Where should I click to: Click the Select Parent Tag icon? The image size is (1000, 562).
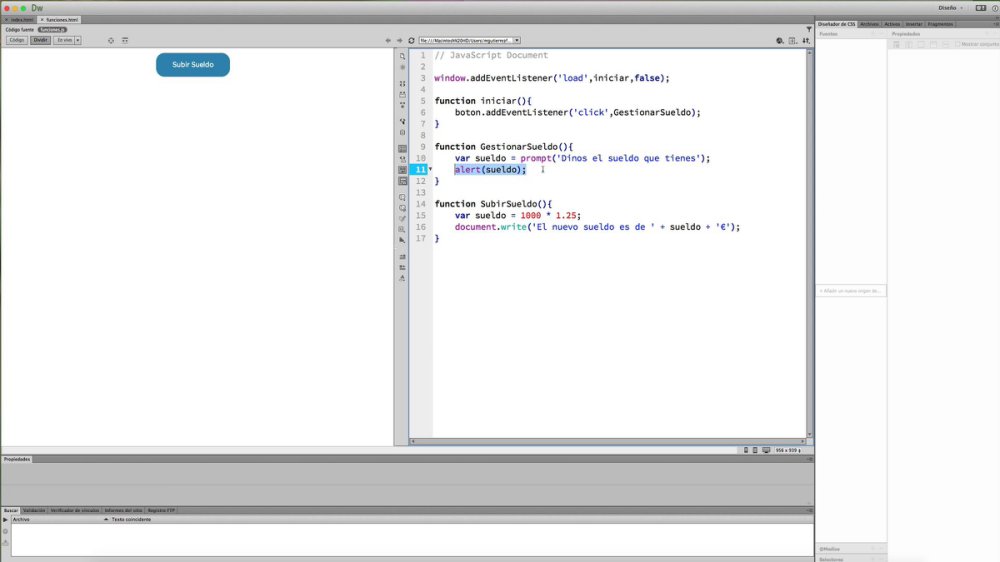402,121
